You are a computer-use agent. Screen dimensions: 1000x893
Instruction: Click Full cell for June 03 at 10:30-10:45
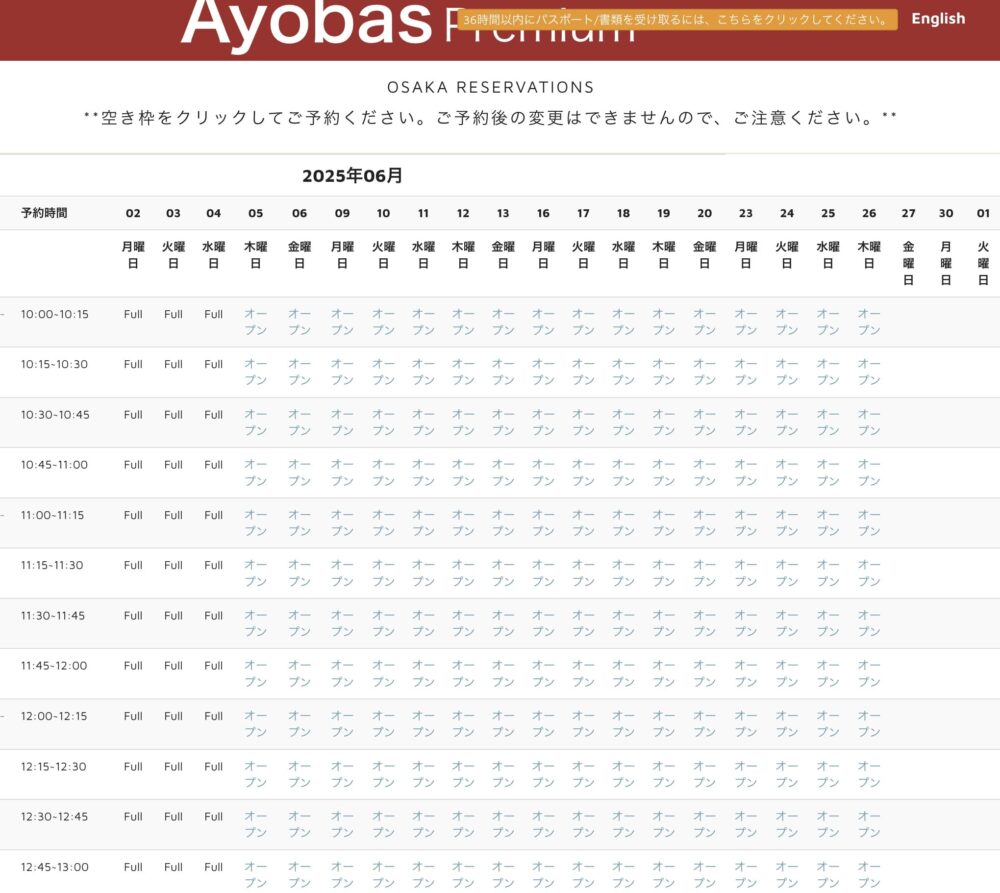173,415
